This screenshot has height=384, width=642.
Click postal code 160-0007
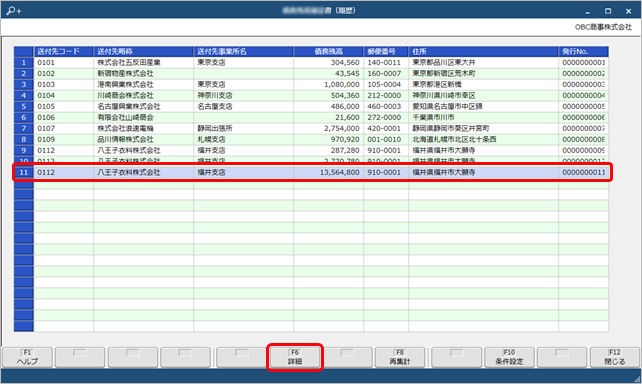(x=386, y=74)
